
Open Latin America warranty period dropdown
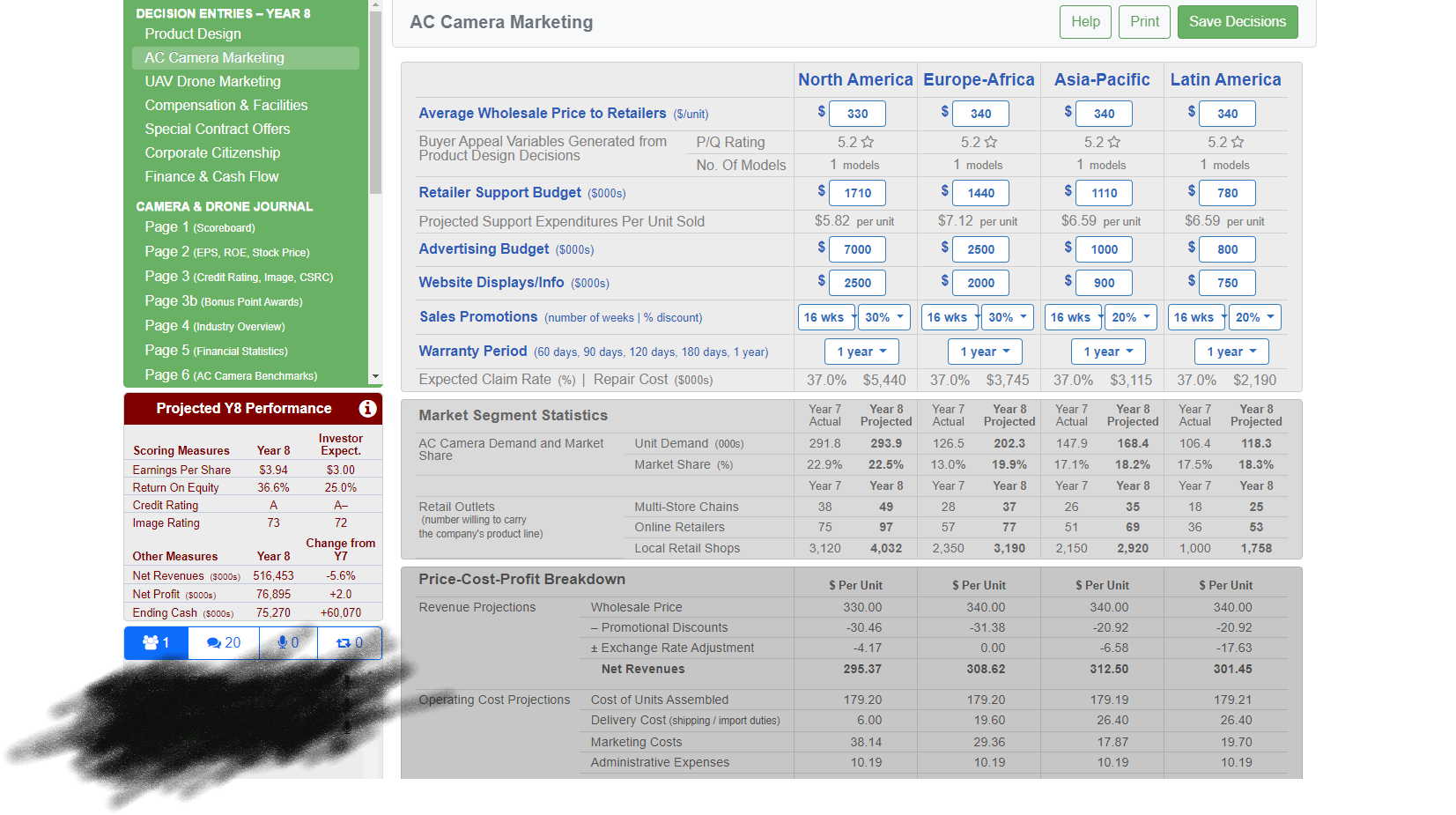coord(1232,352)
